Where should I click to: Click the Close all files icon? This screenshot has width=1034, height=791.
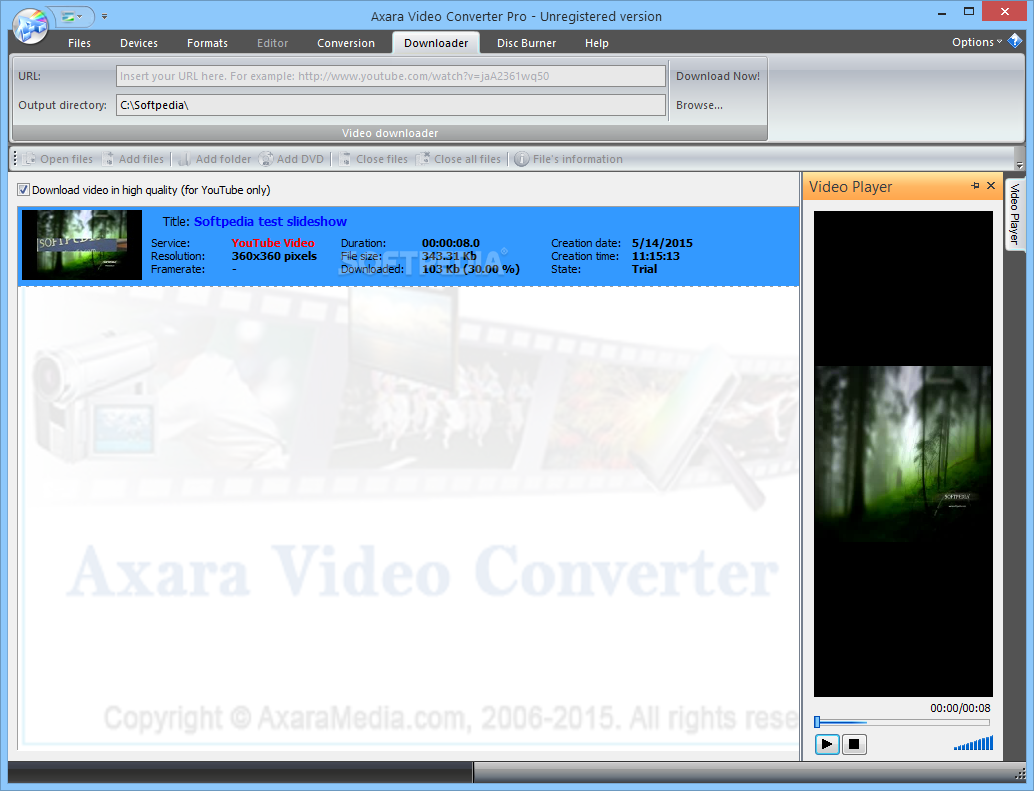[424, 159]
